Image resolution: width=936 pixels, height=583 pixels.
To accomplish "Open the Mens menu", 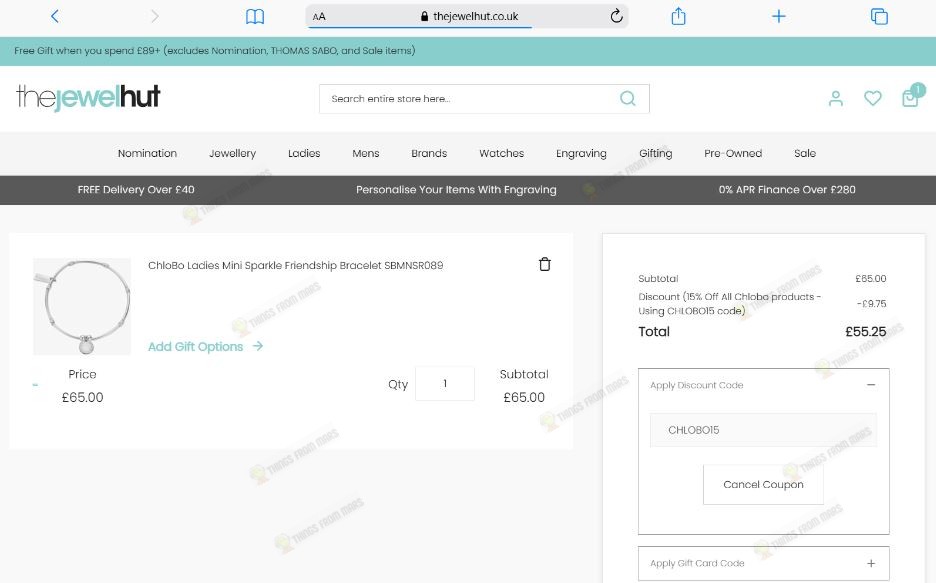I will (365, 153).
